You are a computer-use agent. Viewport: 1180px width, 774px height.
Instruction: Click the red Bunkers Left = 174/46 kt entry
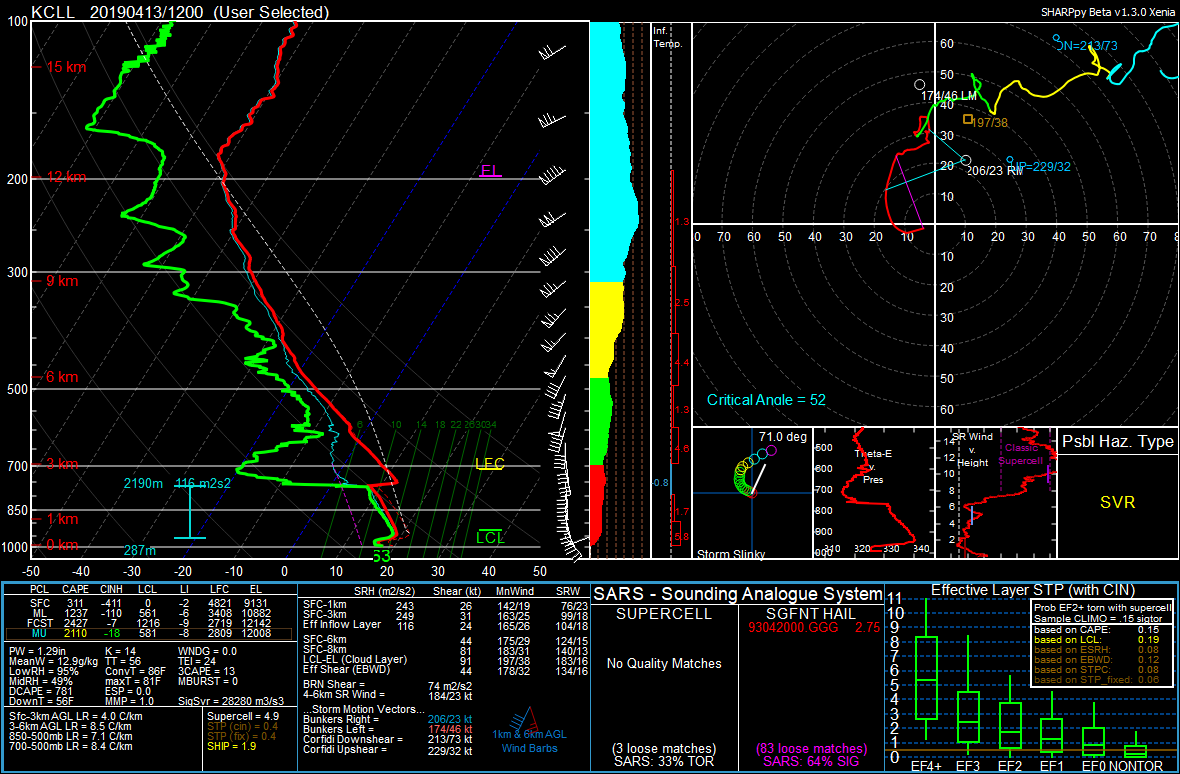(387, 730)
